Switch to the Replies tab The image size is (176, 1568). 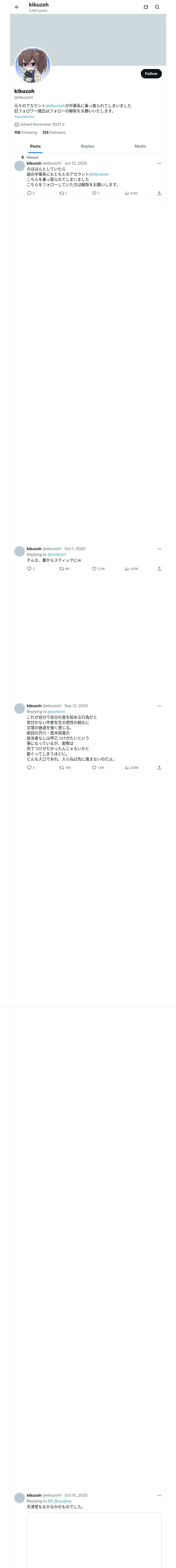(87, 146)
